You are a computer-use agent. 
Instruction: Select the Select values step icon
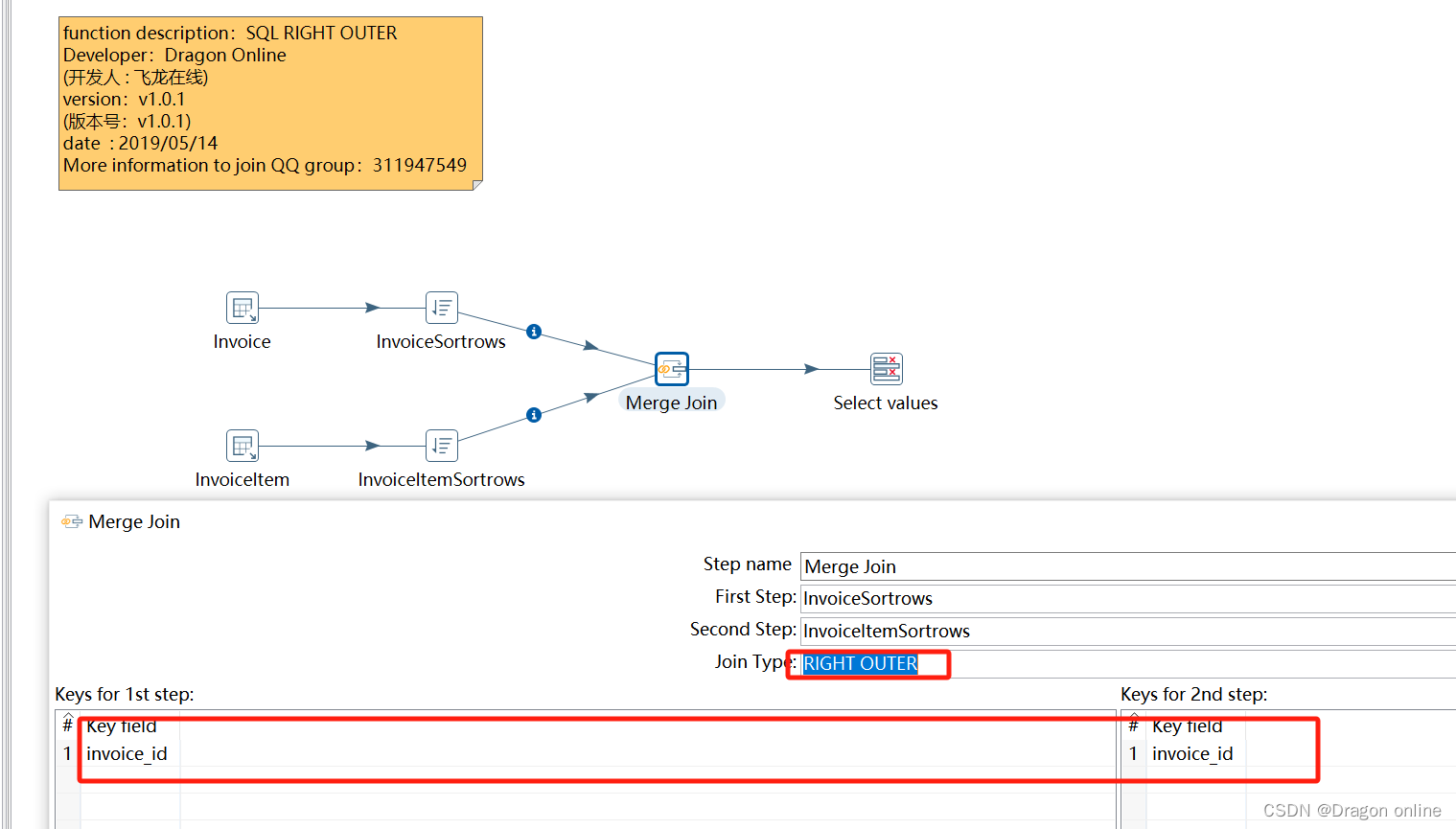click(x=887, y=369)
